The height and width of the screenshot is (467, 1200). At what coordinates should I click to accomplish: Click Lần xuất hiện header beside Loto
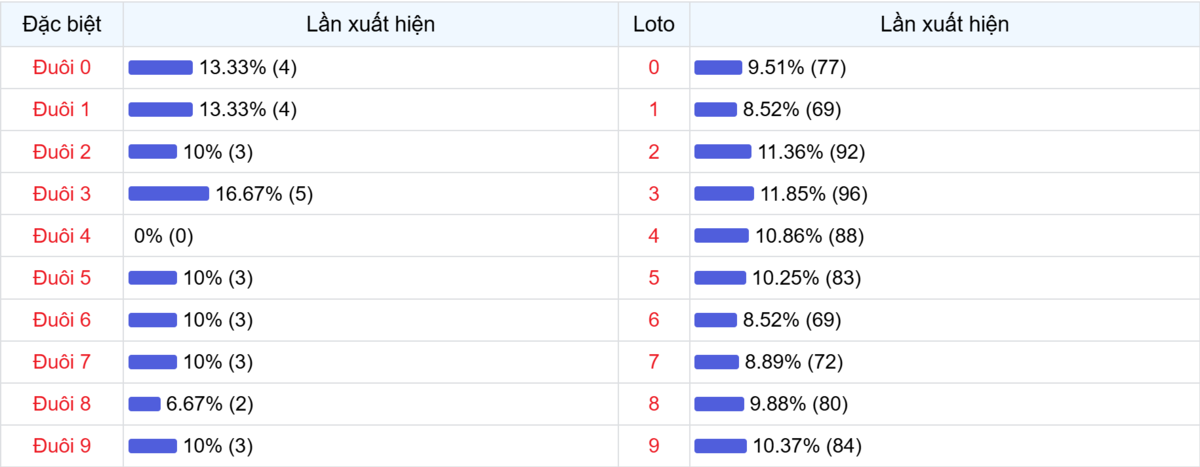tap(944, 24)
